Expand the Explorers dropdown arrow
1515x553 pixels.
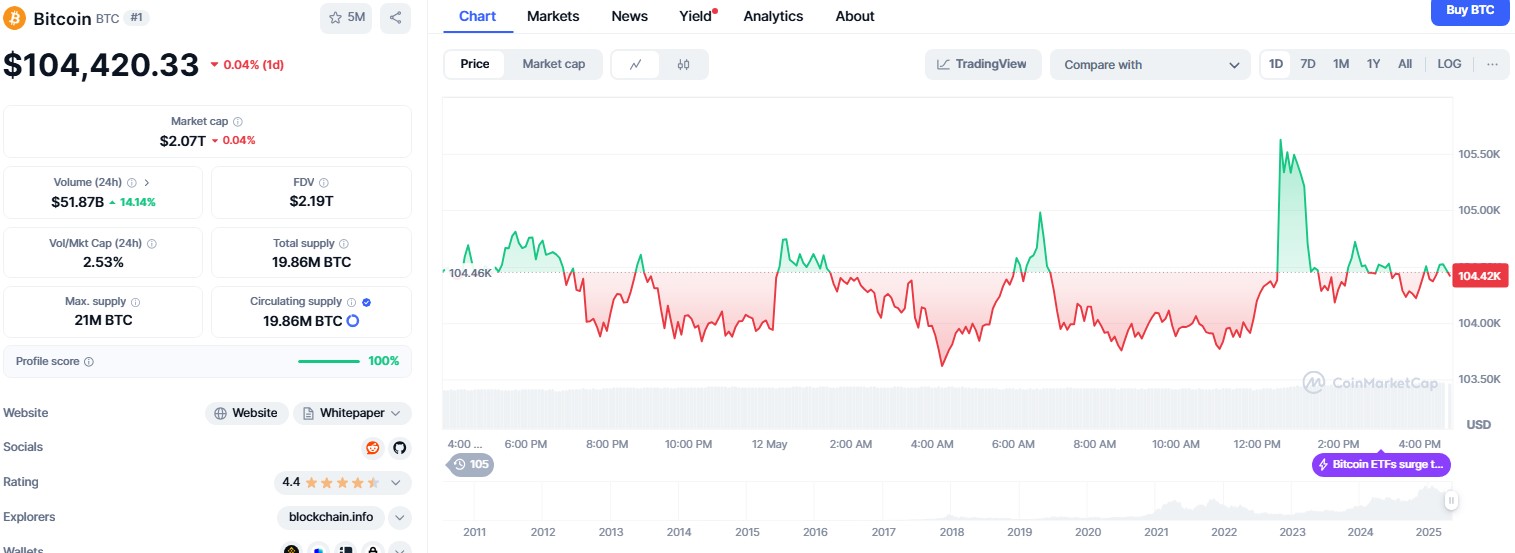[x=399, y=517]
